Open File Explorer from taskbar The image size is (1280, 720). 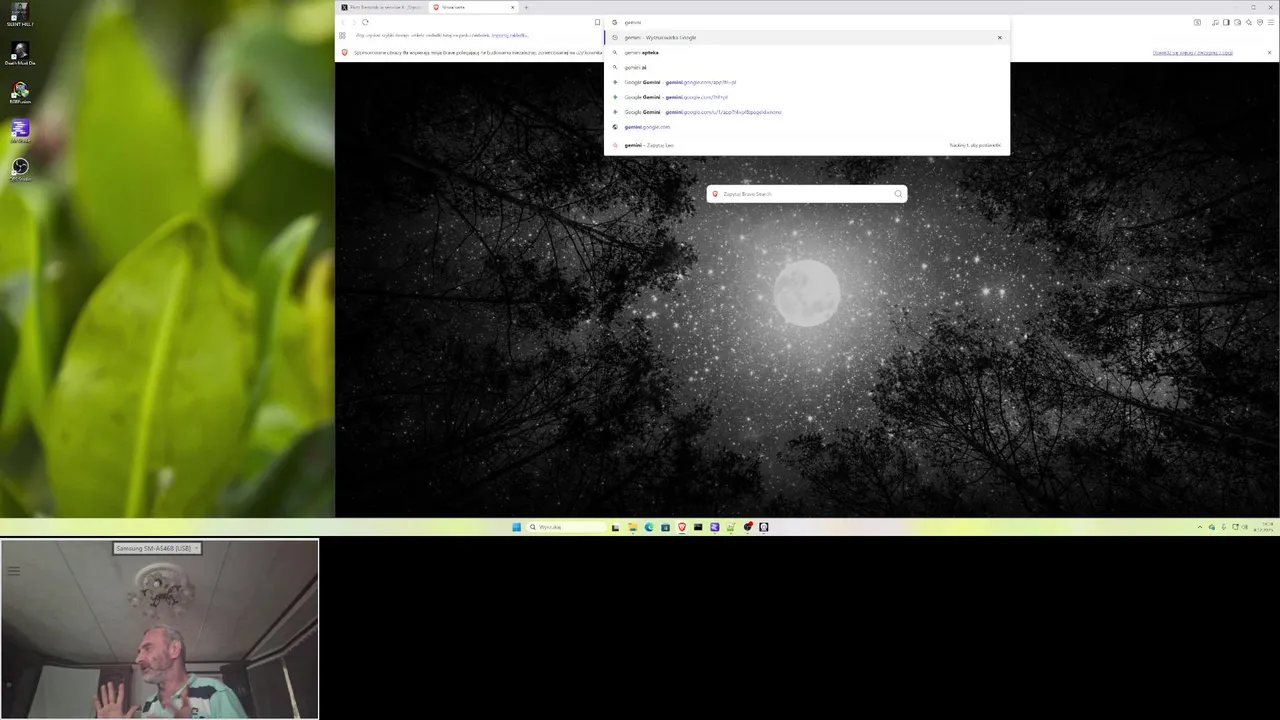pyautogui.click(x=632, y=527)
